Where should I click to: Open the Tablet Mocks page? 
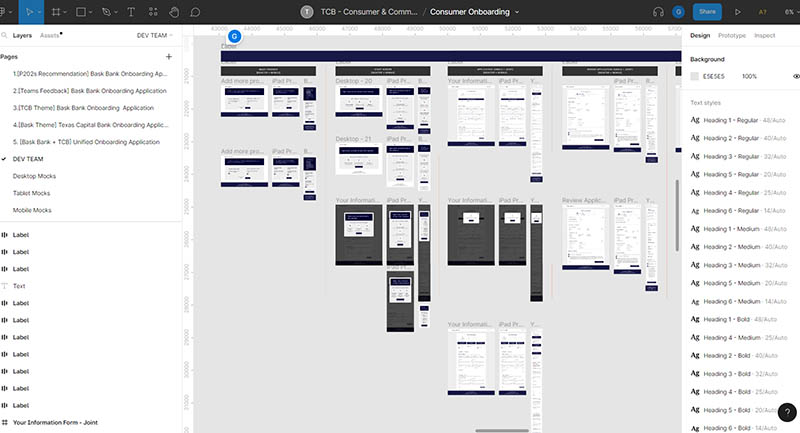coord(35,193)
